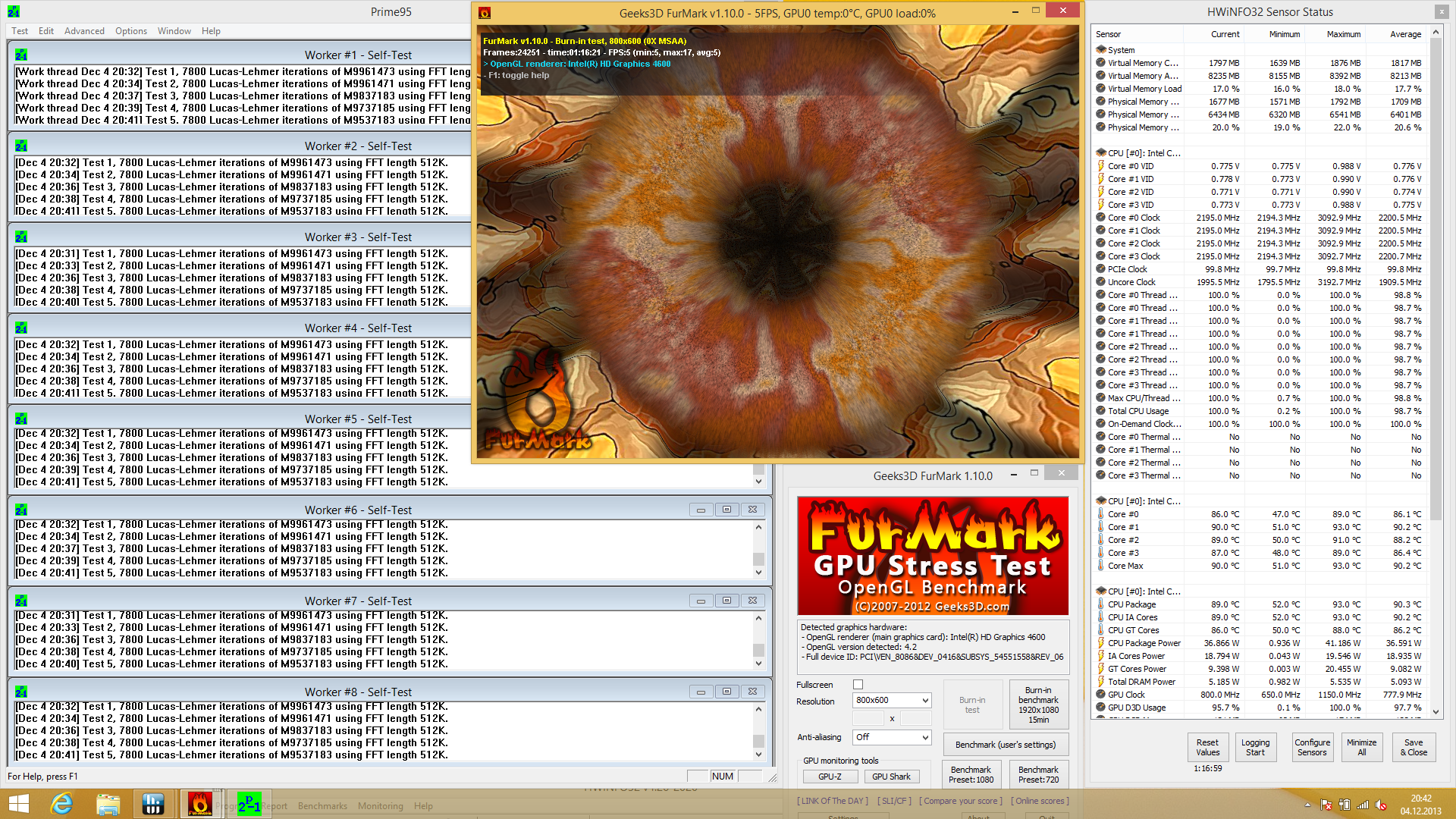This screenshot has height=819, width=1456.
Task: Open the Windows Start button
Action: tap(18, 804)
